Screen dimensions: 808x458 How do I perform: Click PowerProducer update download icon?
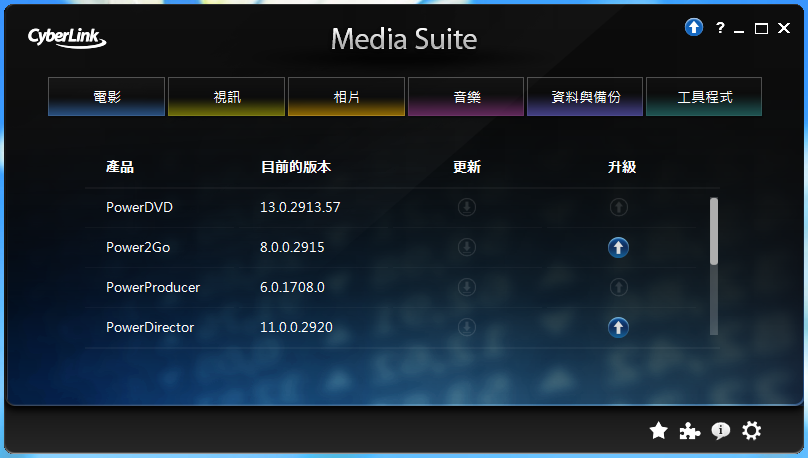[x=467, y=287]
